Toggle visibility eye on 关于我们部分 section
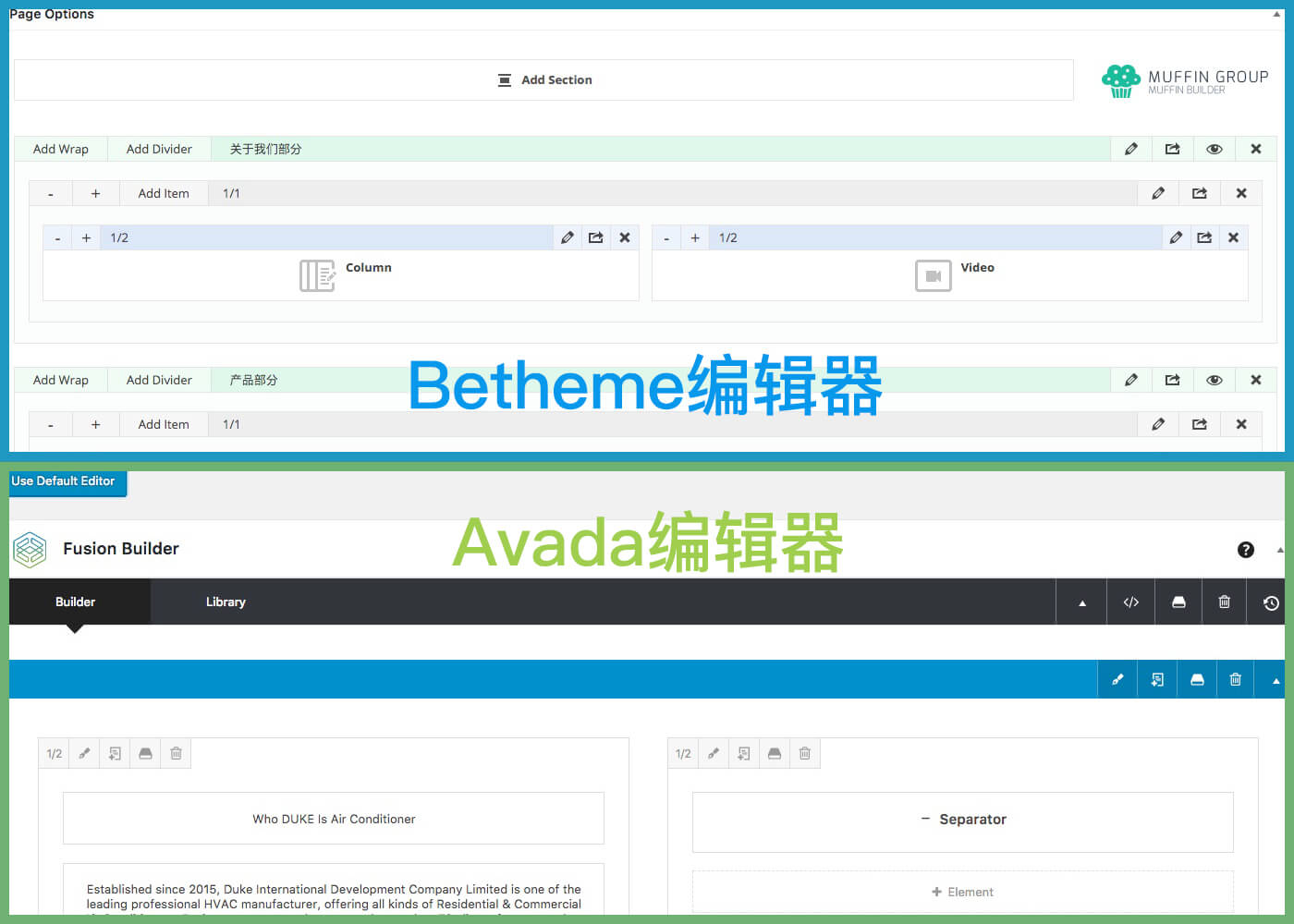1294x924 pixels. click(1214, 149)
